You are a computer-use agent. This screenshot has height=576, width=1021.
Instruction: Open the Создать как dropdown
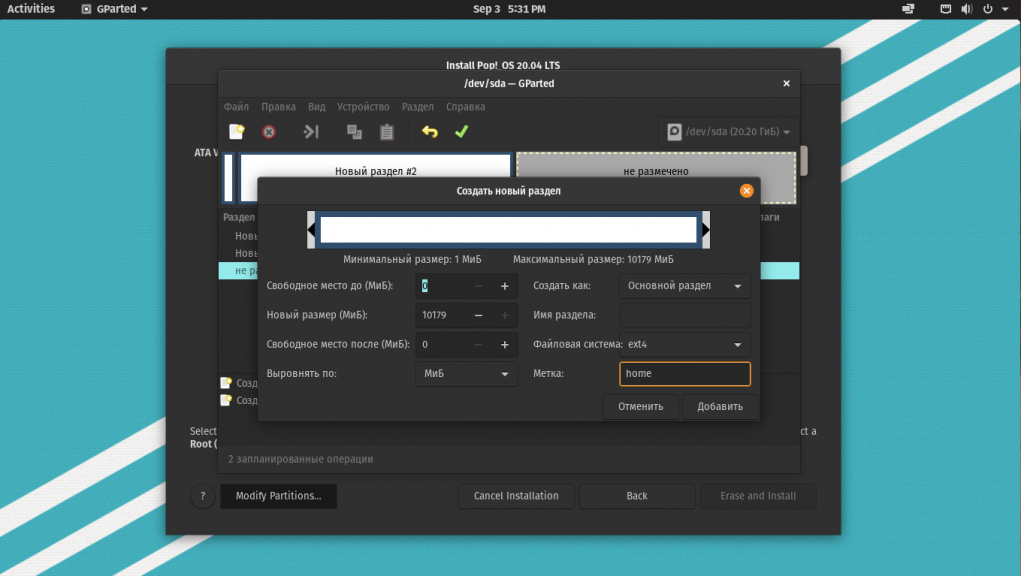point(684,286)
